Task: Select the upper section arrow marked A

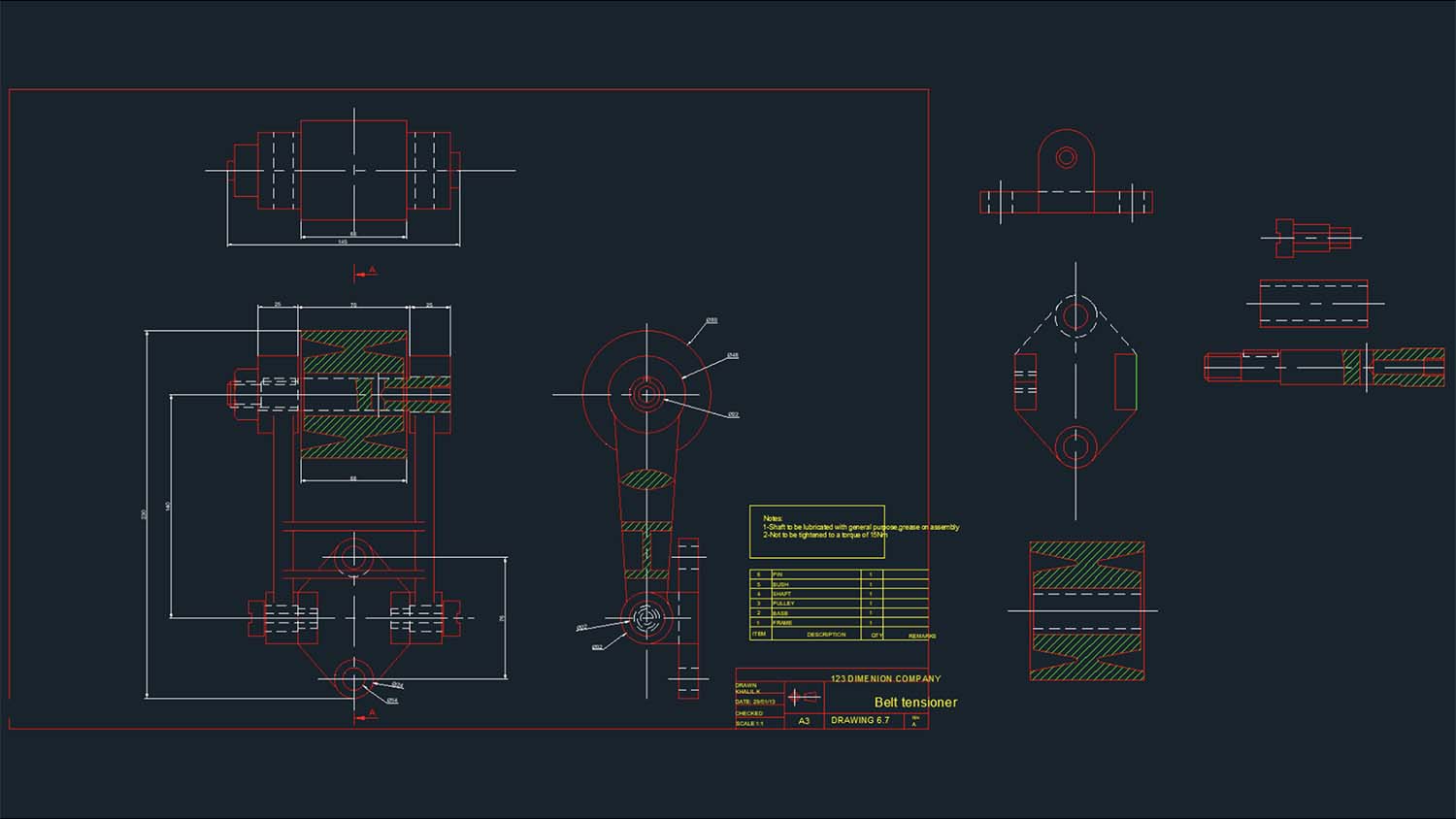Action: click(366, 274)
